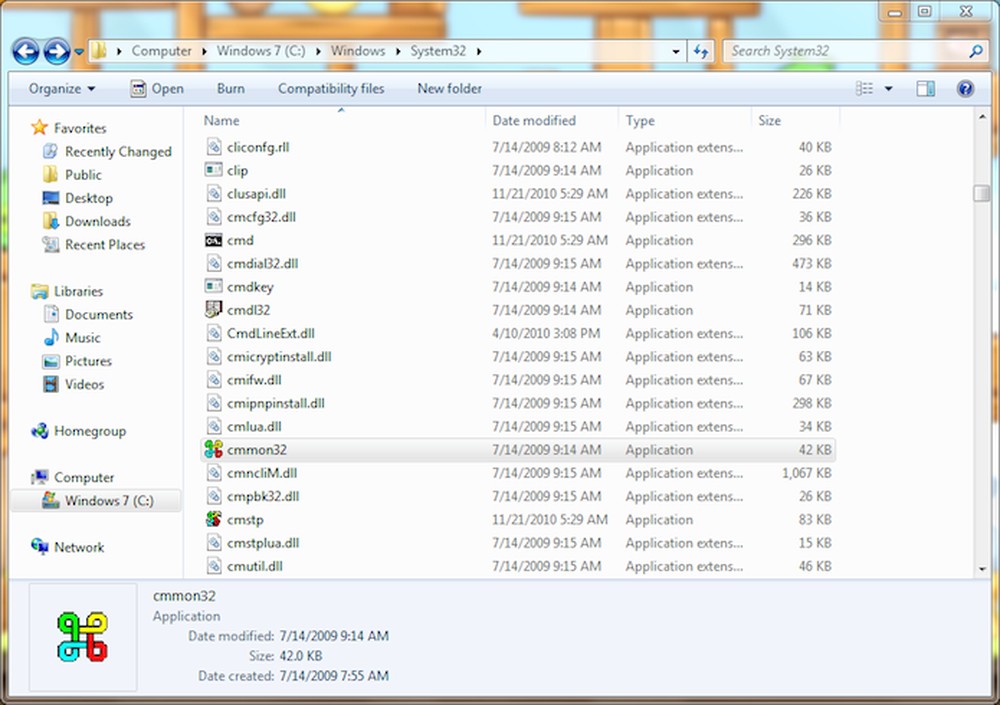This screenshot has width=1000, height=705.
Task: Expand the address bar history dropdown
Action: coord(675,51)
